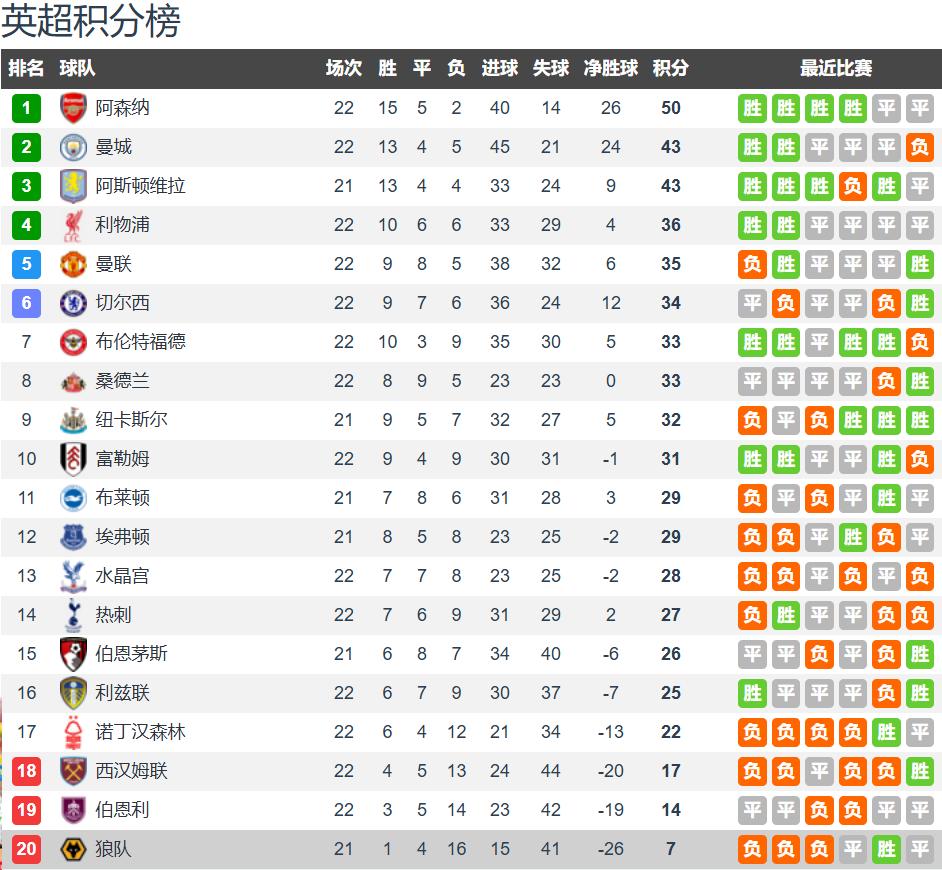This screenshot has width=942, height=870.
Task: Click the Arsenal club crest icon
Action: point(74,108)
